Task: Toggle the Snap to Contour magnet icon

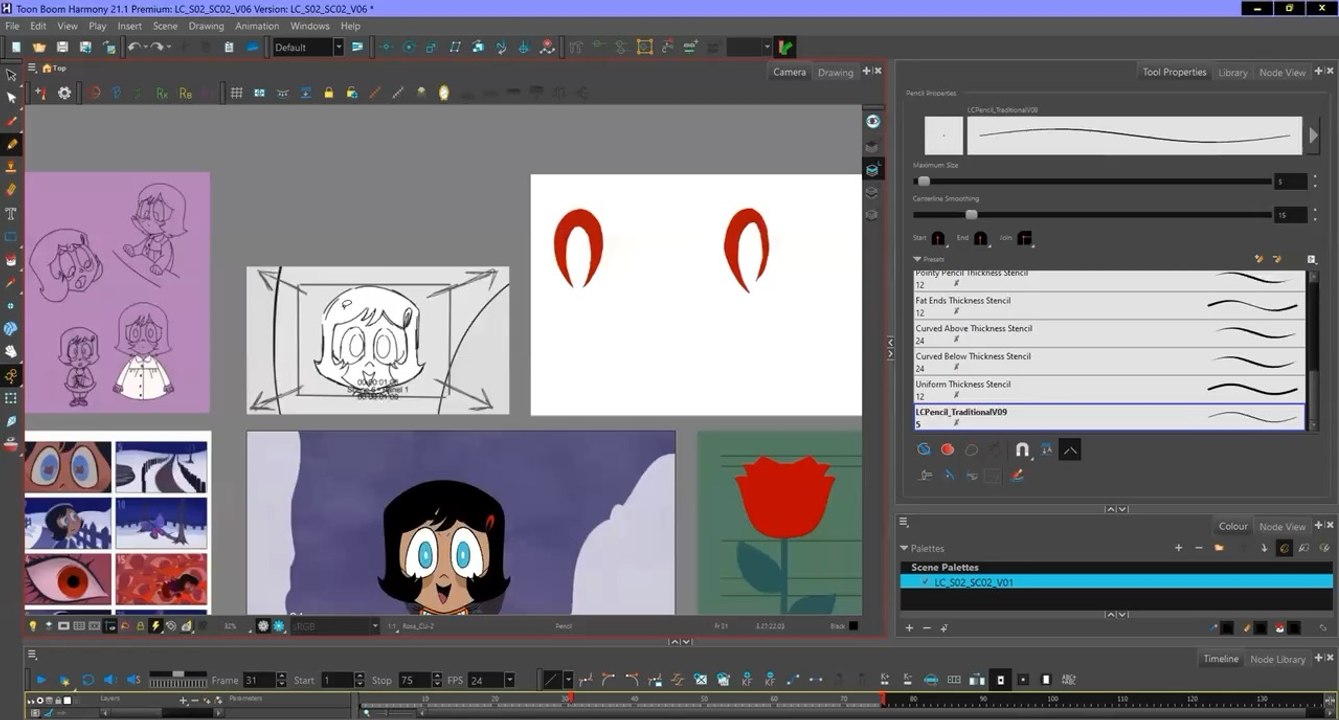Action: pos(1021,450)
